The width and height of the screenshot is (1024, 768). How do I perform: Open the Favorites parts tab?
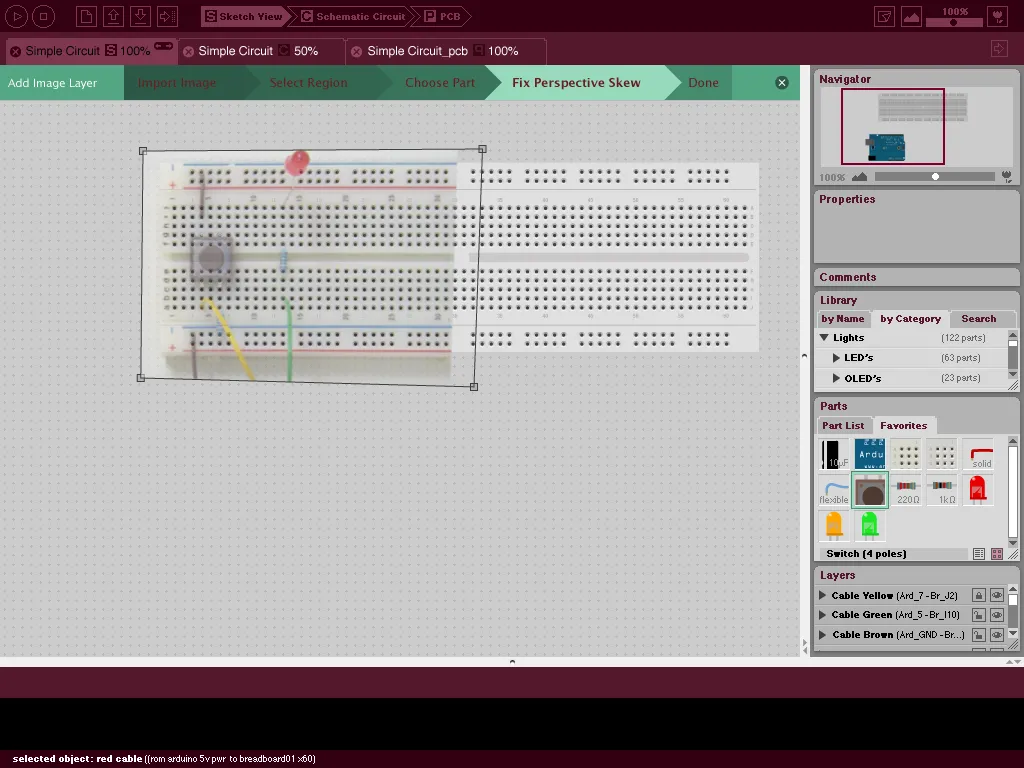click(903, 426)
